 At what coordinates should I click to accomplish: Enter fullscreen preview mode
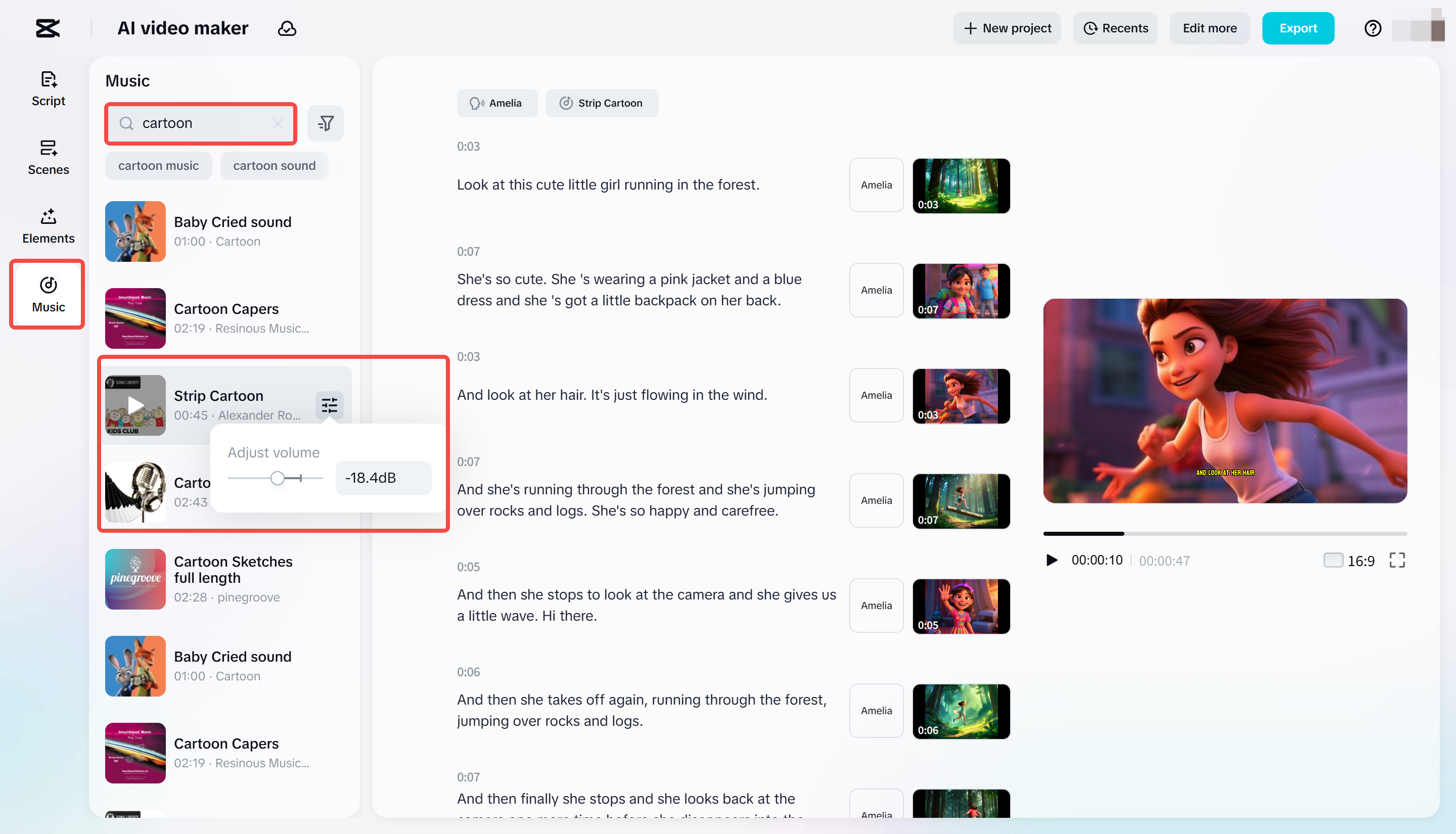click(x=1397, y=560)
